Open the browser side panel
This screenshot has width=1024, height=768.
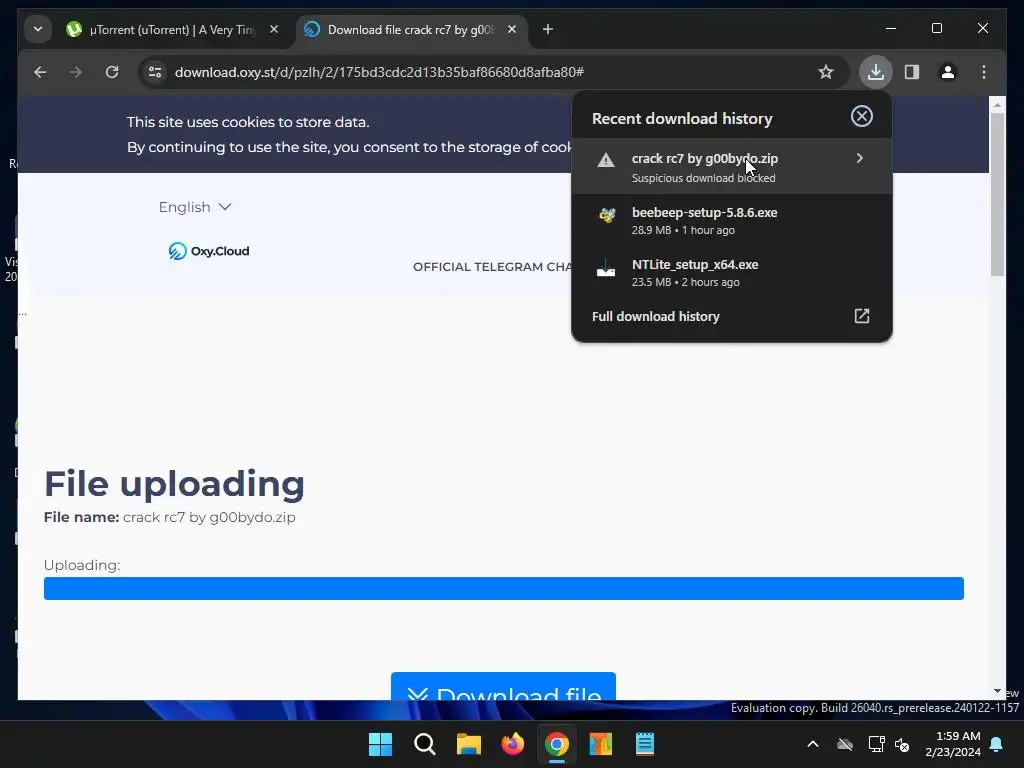912,72
